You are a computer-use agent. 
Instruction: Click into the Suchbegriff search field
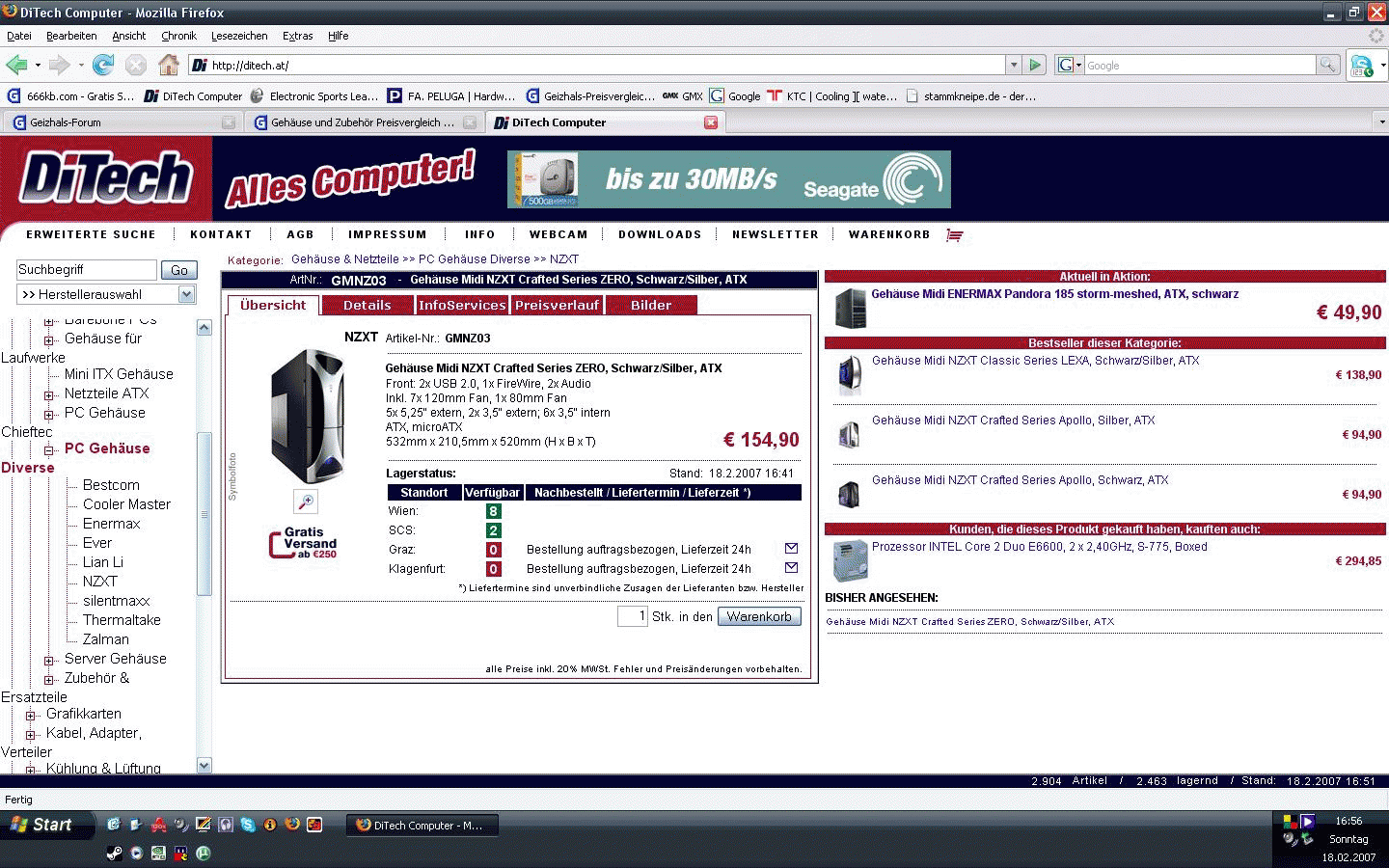(86, 270)
